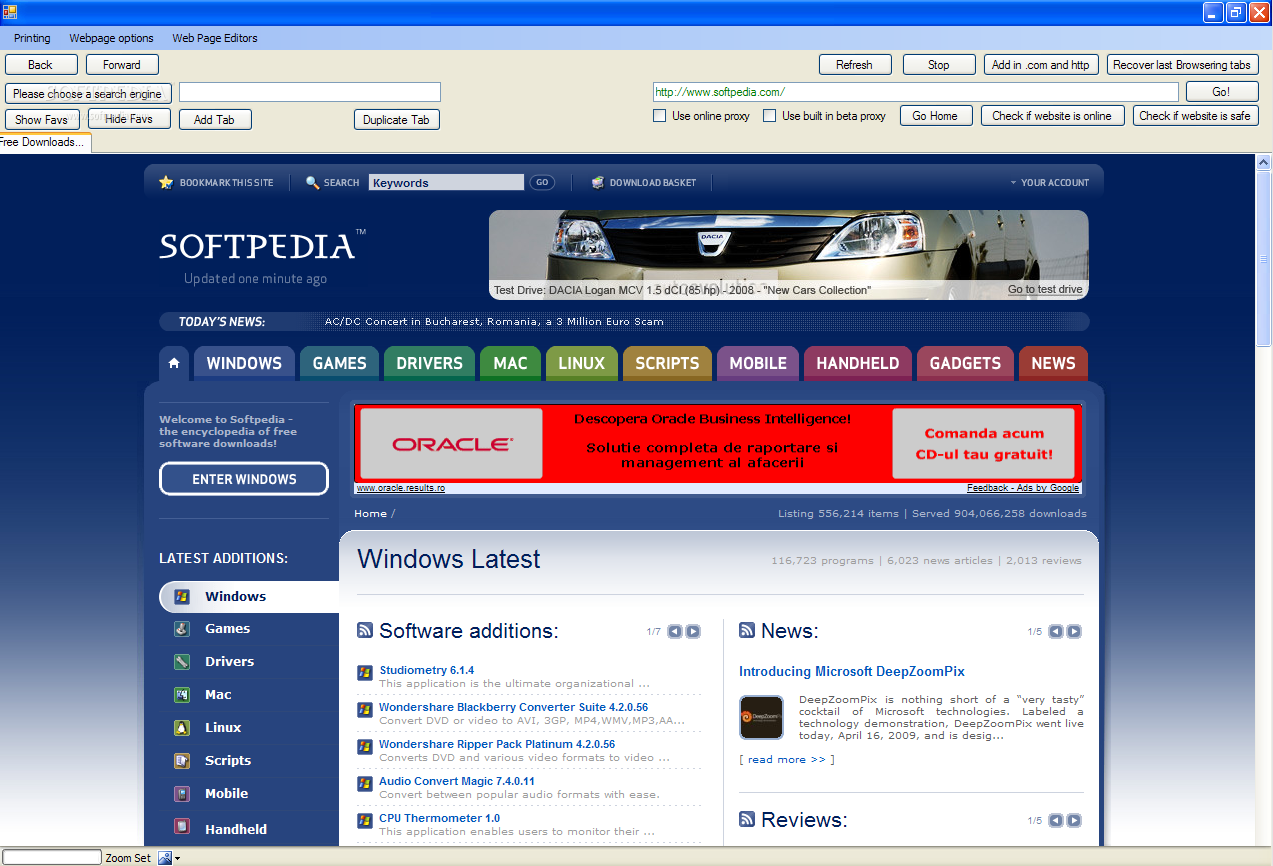Click the Forward button

coord(122,65)
